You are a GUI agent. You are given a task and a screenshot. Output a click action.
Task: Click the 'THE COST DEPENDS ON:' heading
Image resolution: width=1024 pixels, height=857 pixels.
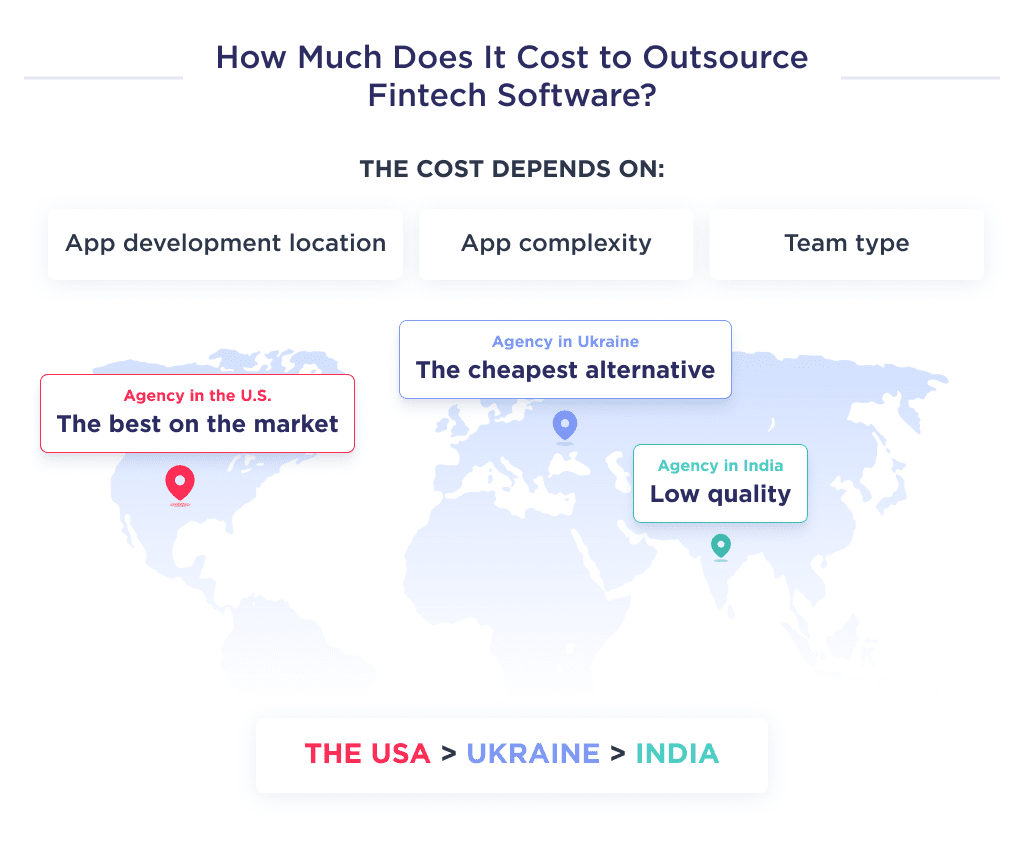click(512, 169)
